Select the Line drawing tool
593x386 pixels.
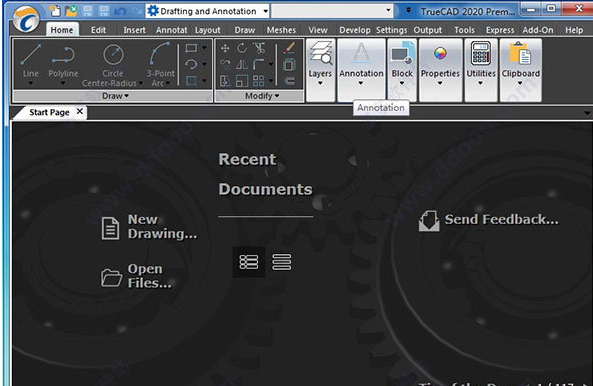[x=31, y=62]
